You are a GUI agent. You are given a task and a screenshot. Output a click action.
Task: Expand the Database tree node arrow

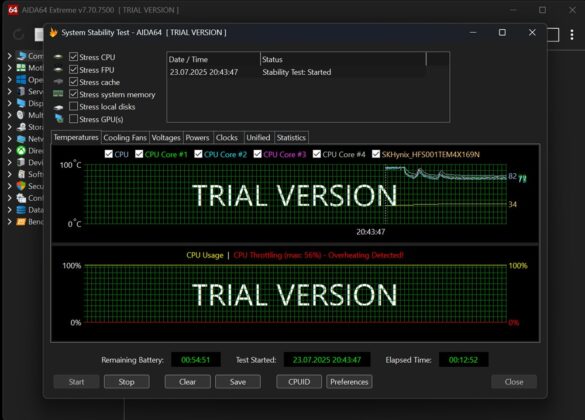10,210
